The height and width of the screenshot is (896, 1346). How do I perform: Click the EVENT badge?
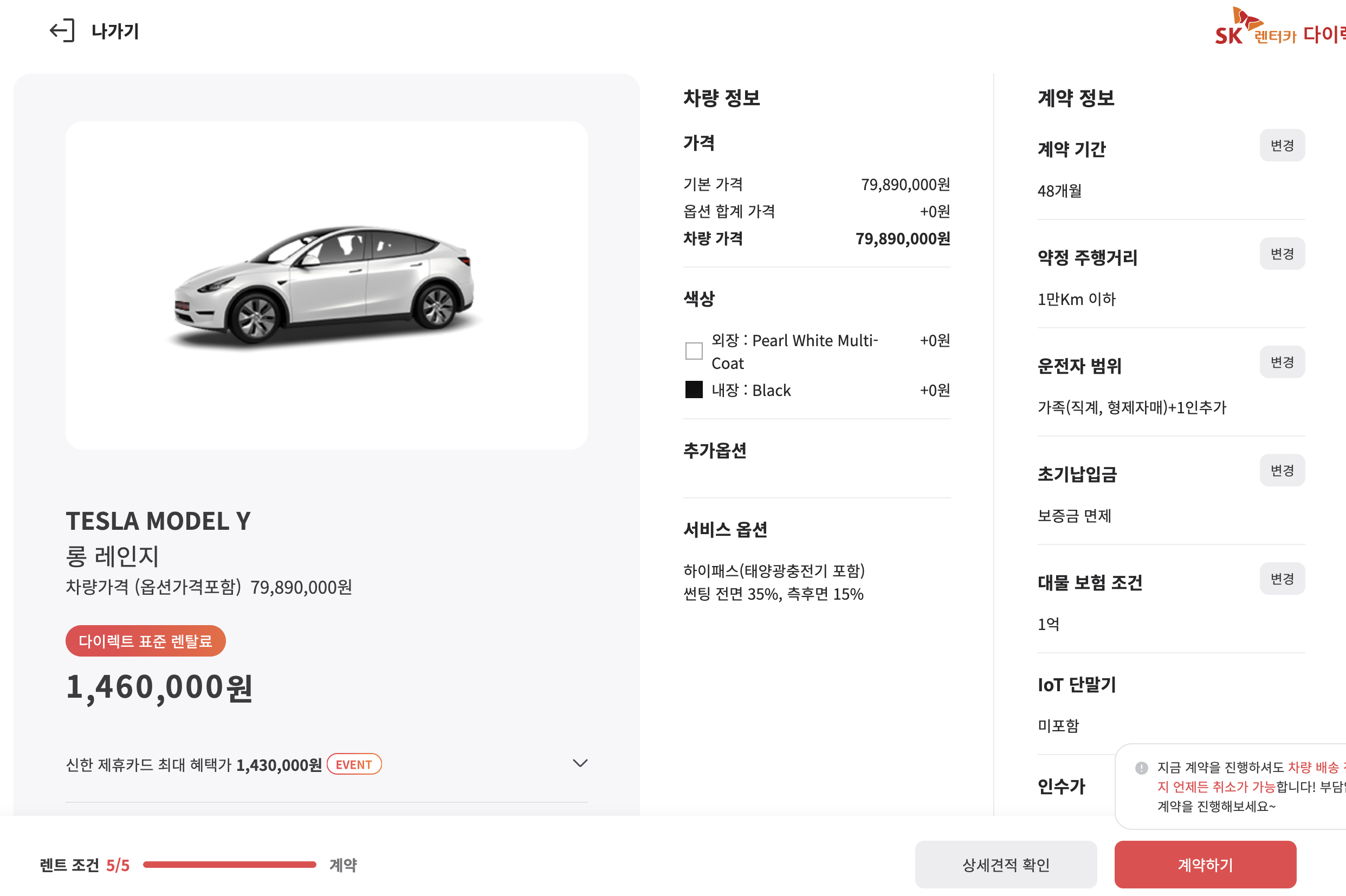tap(354, 764)
